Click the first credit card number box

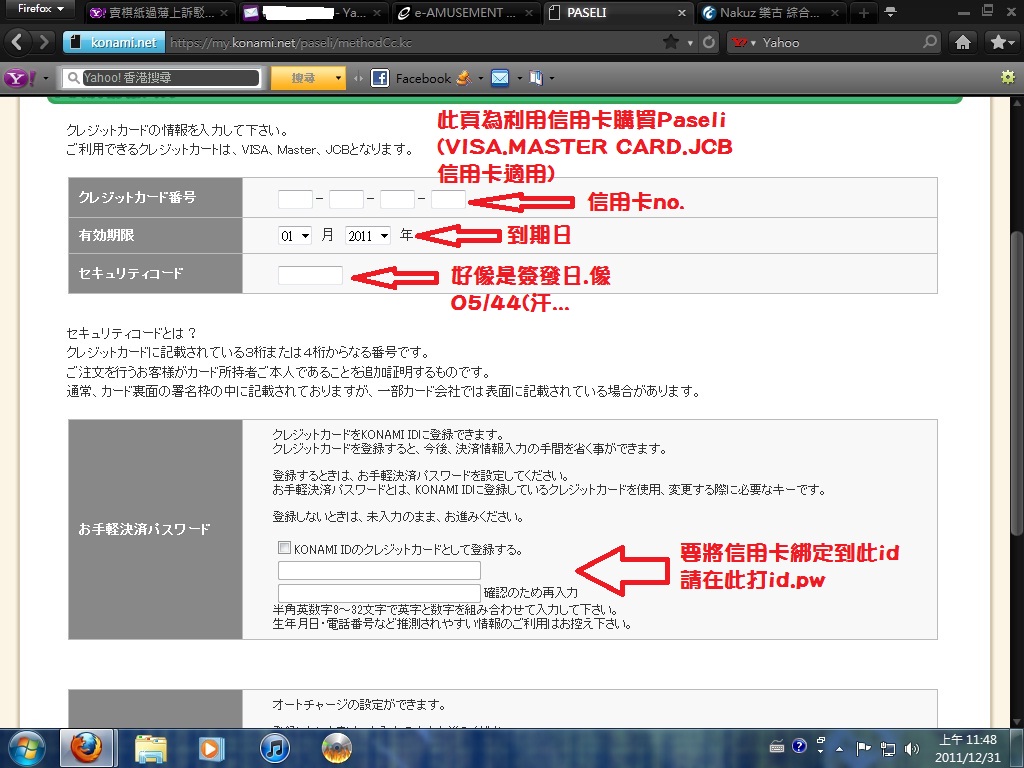click(295, 199)
